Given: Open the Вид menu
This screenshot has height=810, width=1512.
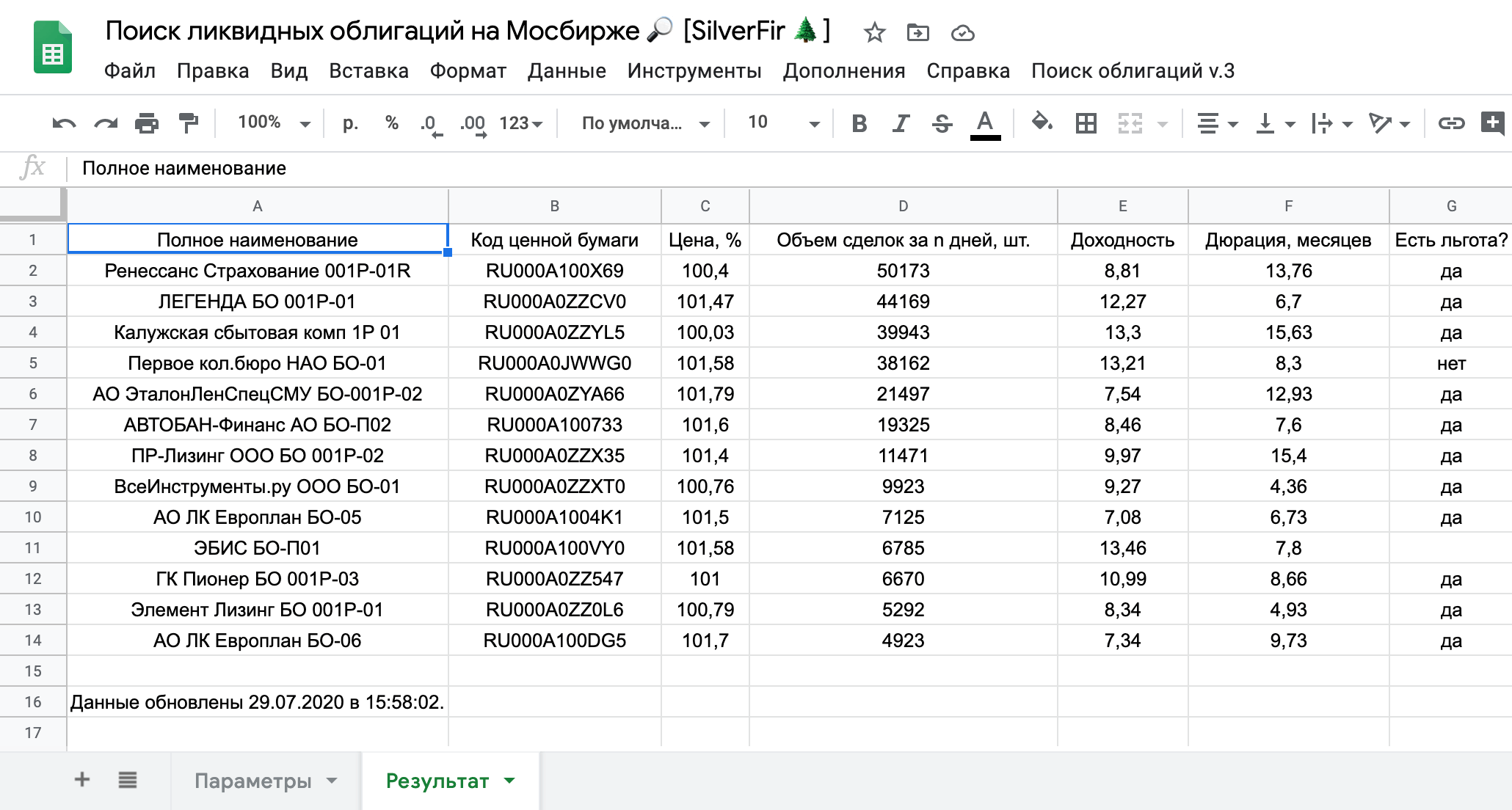Looking at the screenshot, I should [289, 71].
